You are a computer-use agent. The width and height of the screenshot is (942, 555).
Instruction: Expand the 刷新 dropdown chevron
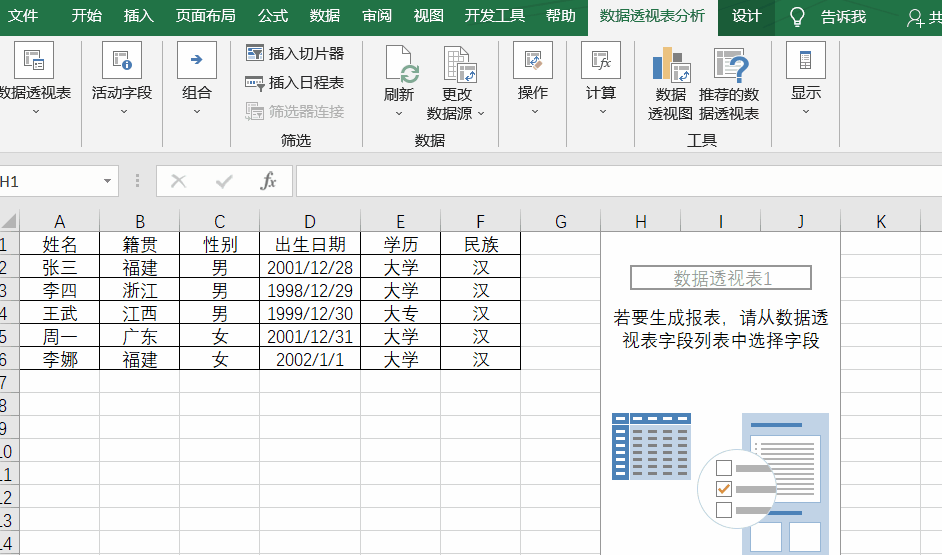tap(399, 114)
